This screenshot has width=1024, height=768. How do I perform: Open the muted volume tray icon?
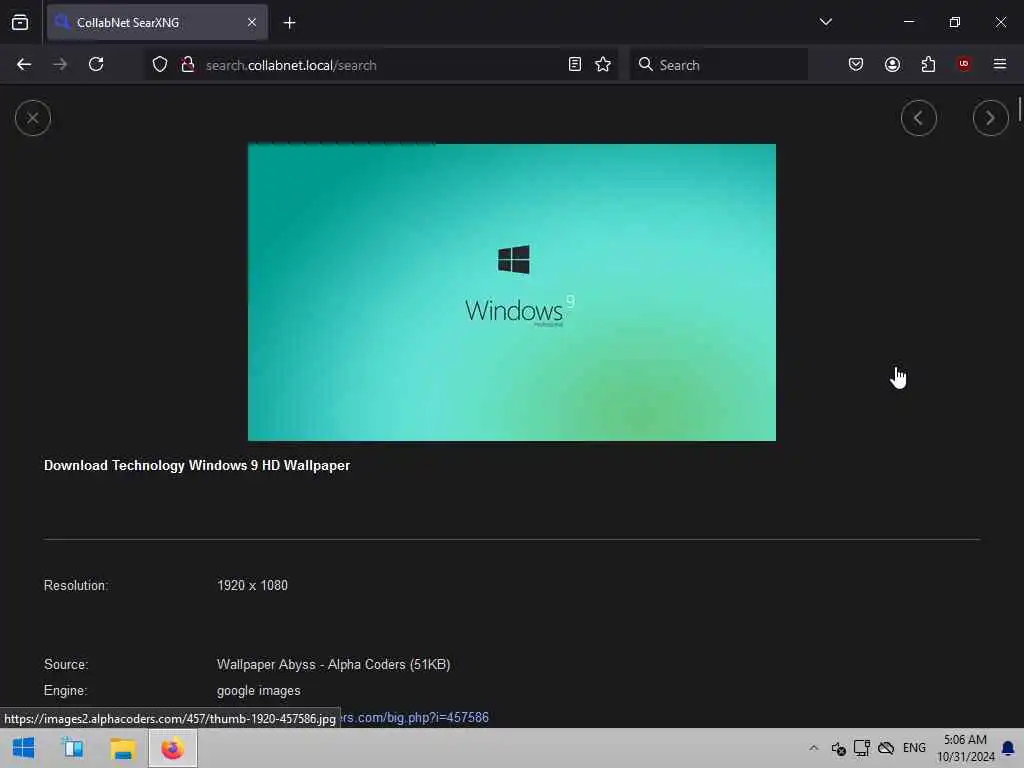(x=839, y=748)
